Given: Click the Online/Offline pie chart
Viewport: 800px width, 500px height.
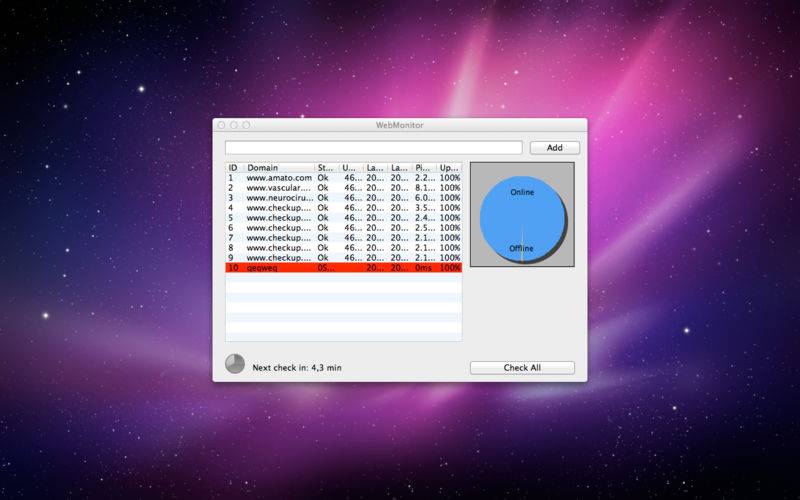Looking at the screenshot, I should point(522,219).
